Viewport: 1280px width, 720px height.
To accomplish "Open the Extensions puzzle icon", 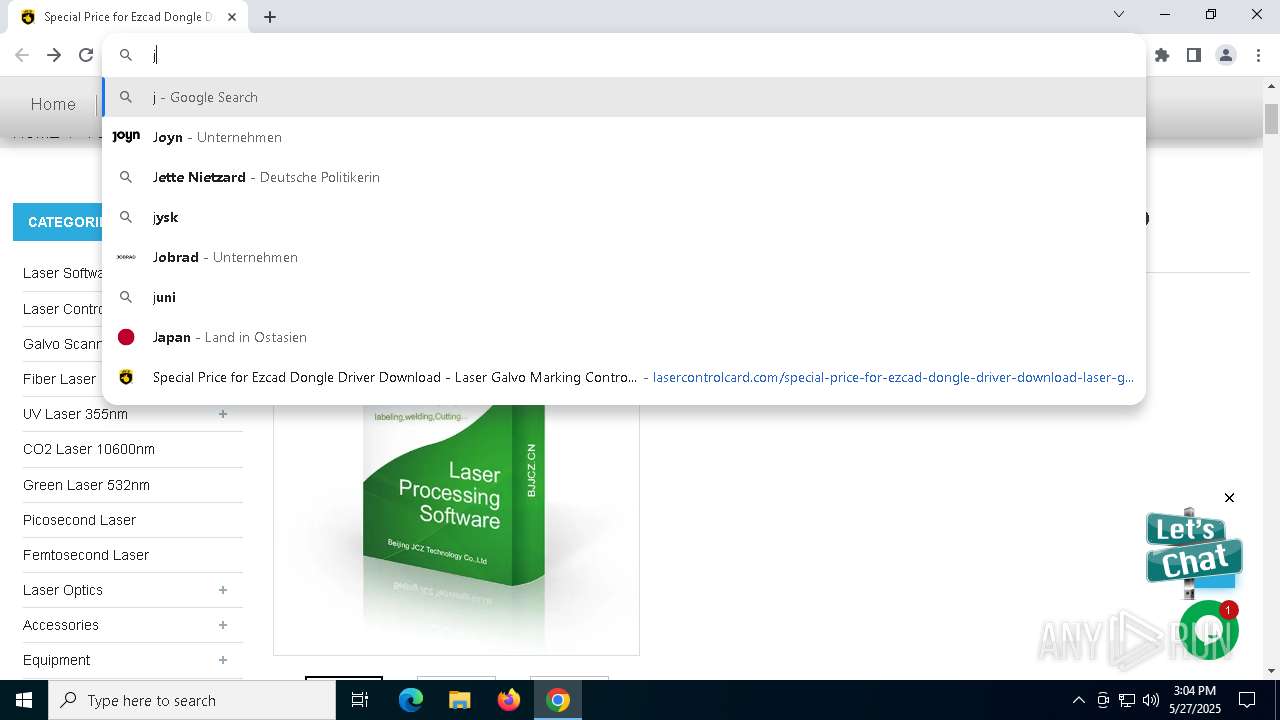I will 1162,55.
